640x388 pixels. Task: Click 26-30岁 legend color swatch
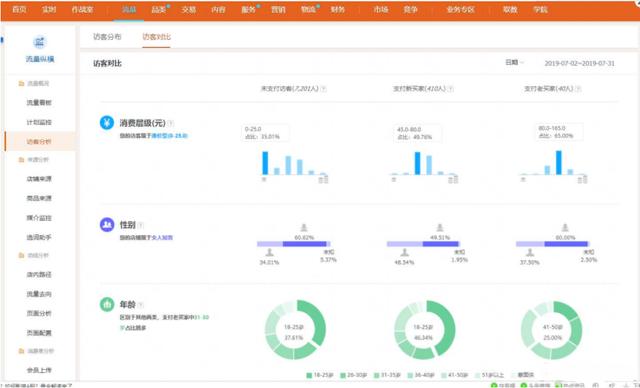(343, 375)
